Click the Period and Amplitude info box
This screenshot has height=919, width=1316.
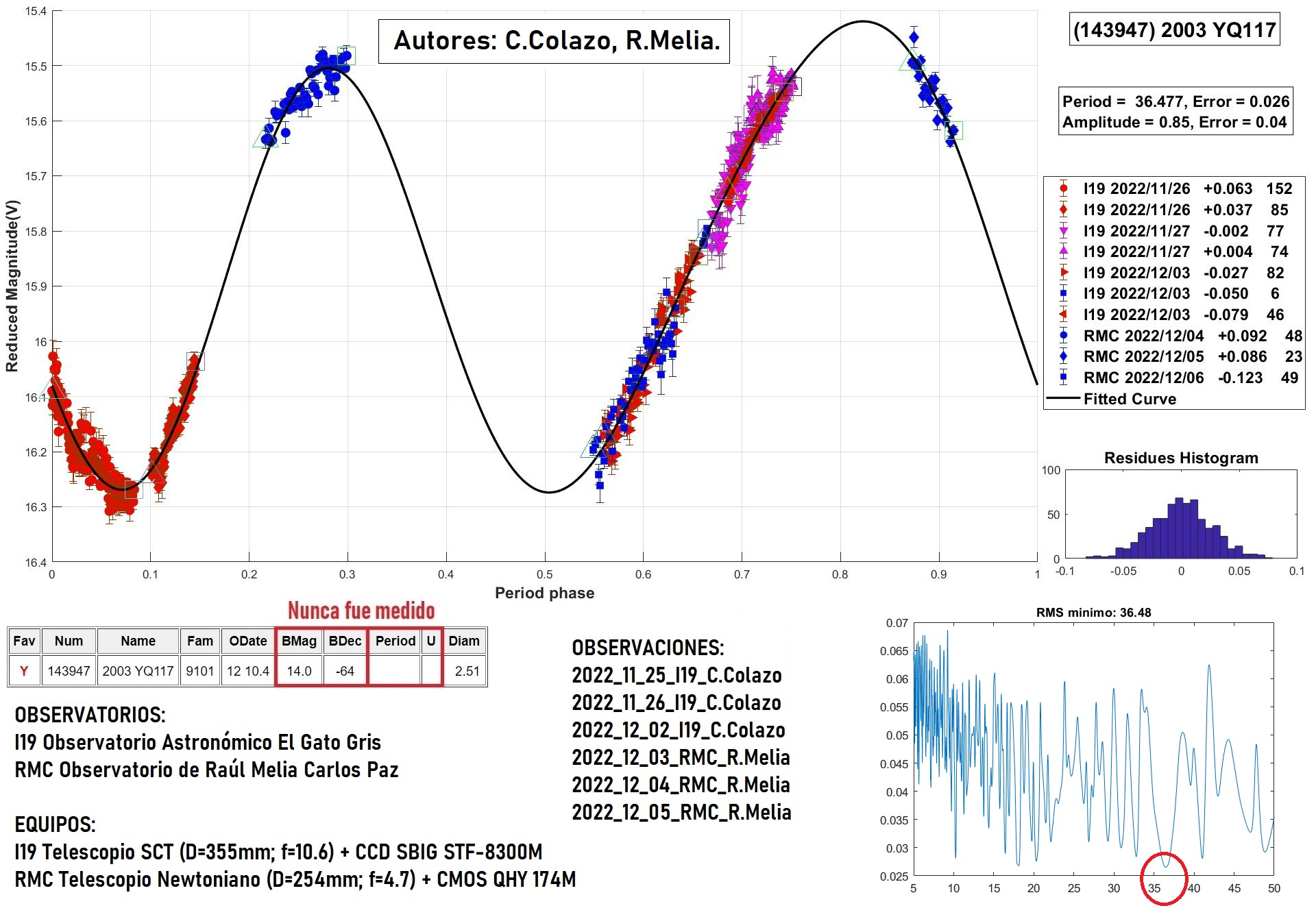(x=1175, y=111)
